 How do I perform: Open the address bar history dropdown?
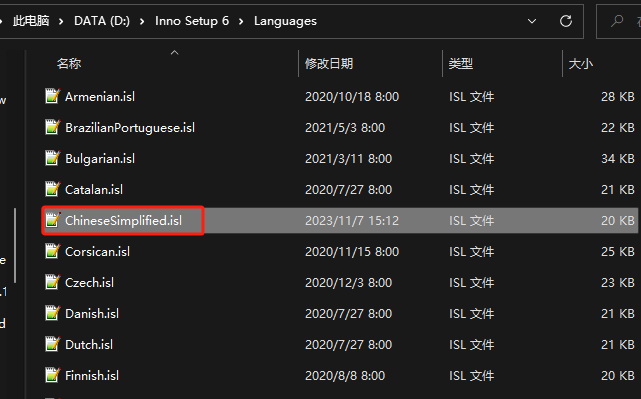(532, 21)
